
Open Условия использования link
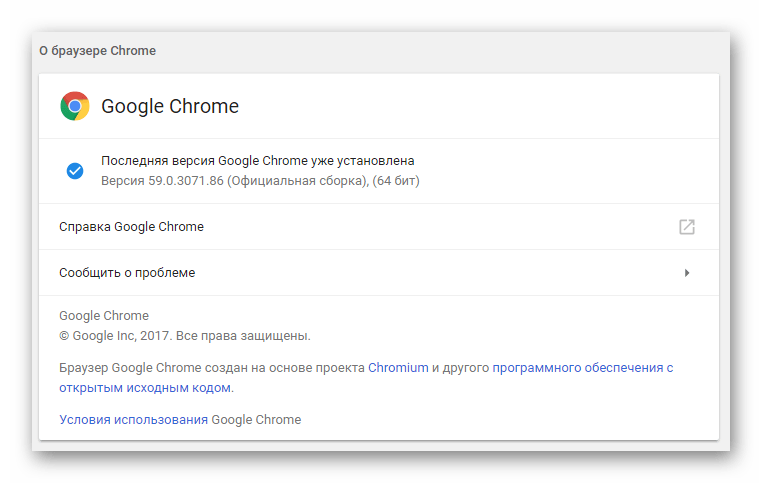133,419
